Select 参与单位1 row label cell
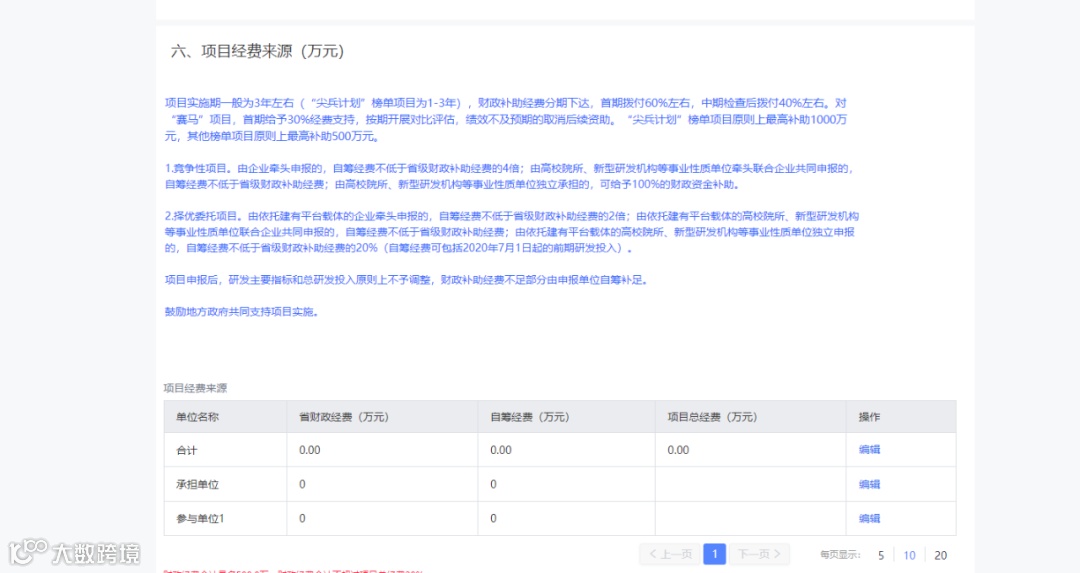The image size is (1080, 573). tap(225, 519)
